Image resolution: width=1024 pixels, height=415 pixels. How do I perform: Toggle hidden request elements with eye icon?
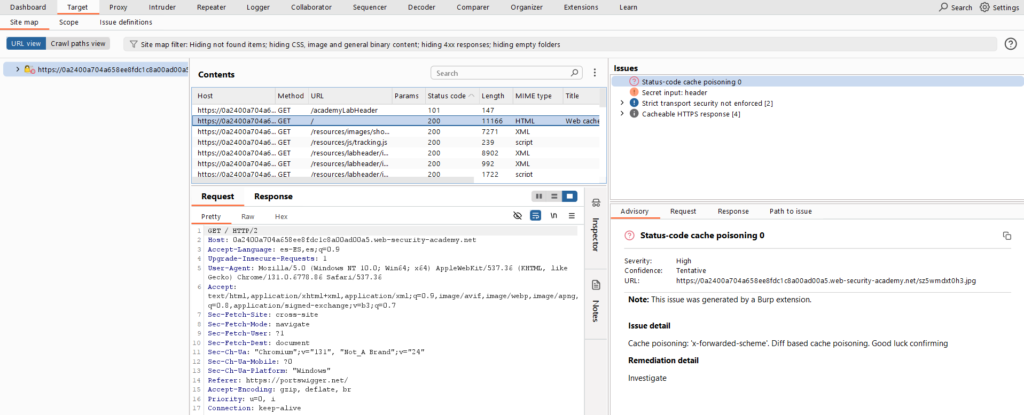pos(517,215)
